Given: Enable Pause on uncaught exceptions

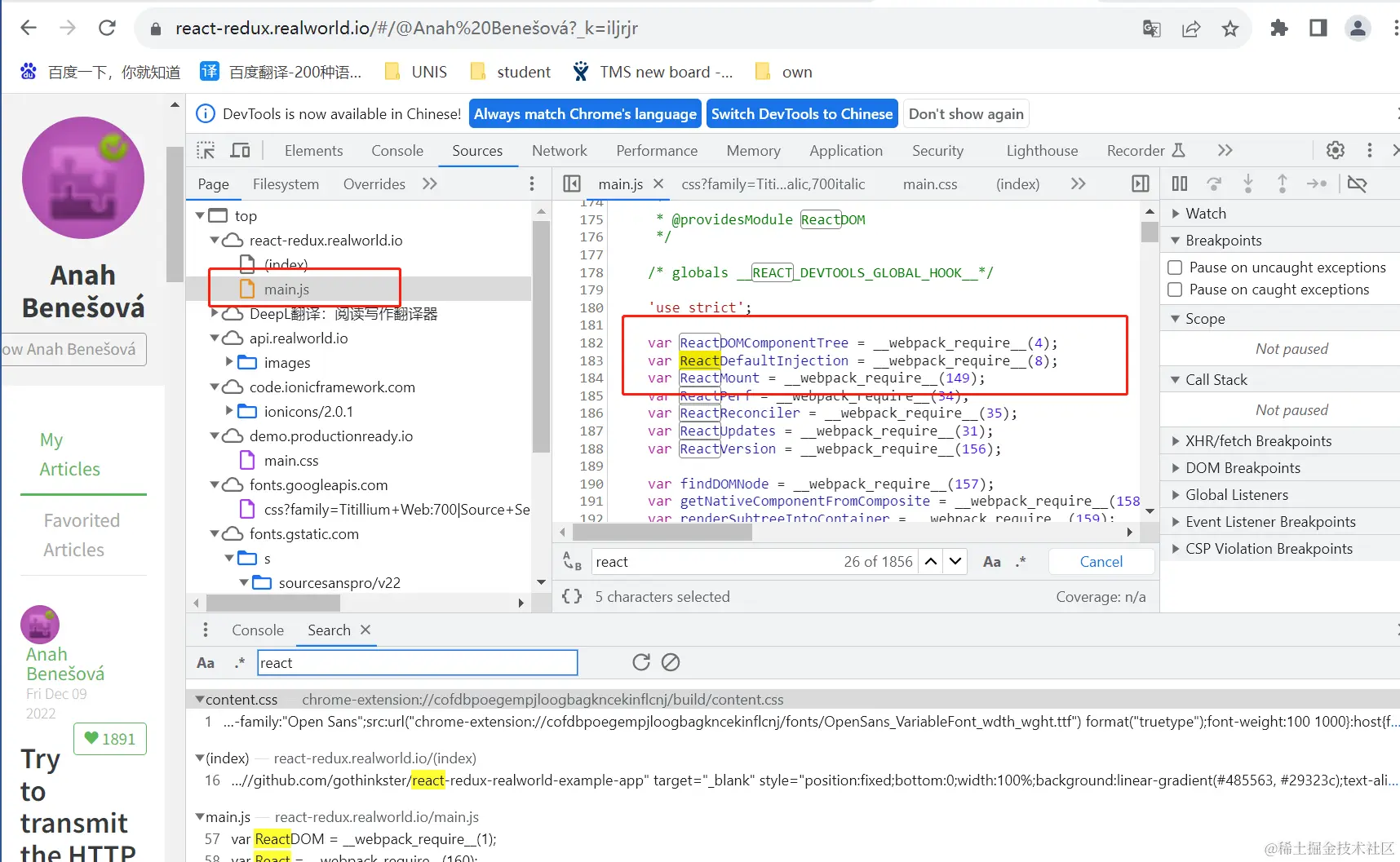Looking at the screenshot, I should pos(1175,267).
